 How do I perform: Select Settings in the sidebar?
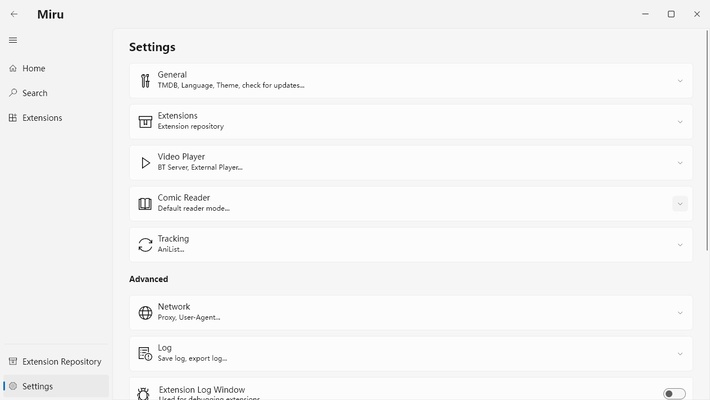click(37, 386)
